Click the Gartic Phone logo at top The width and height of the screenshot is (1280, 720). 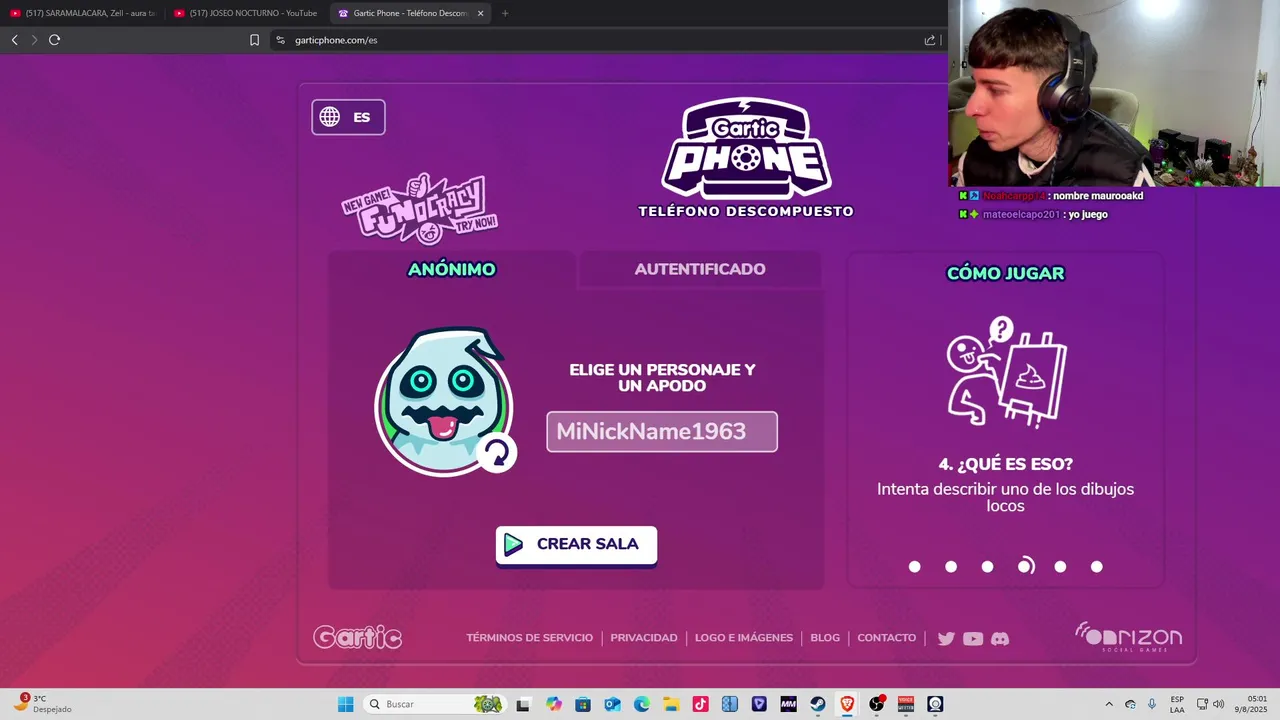(746, 148)
